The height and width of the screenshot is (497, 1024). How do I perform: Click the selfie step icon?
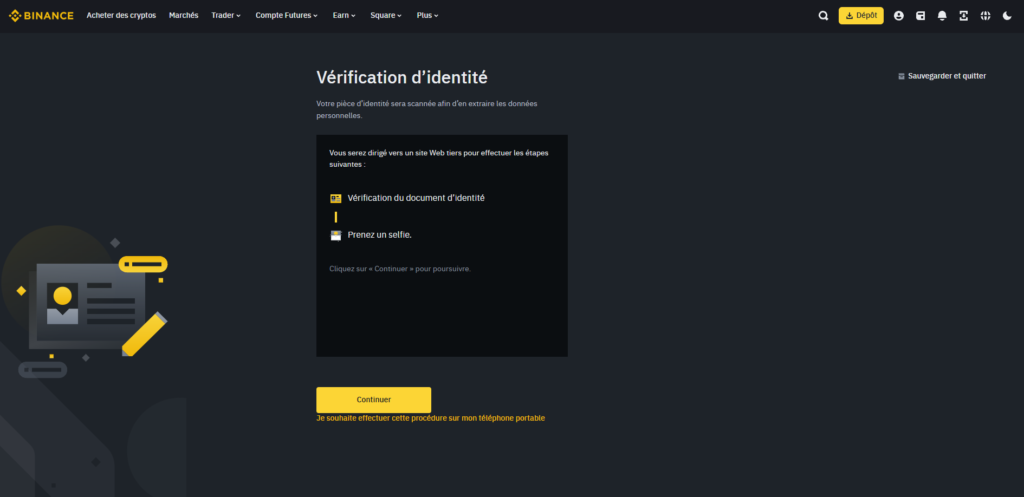336,235
